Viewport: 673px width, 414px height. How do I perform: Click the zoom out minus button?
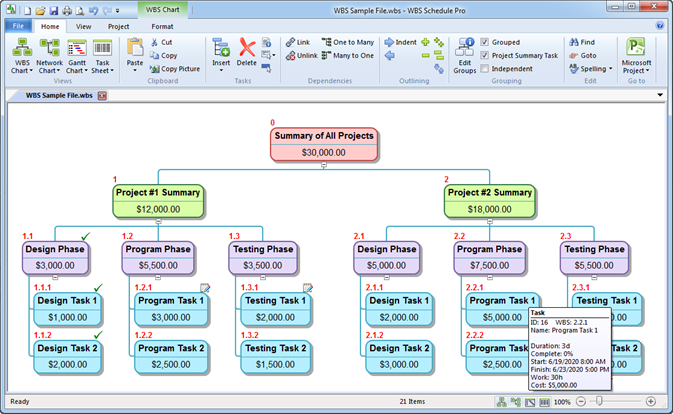[581, 402]
